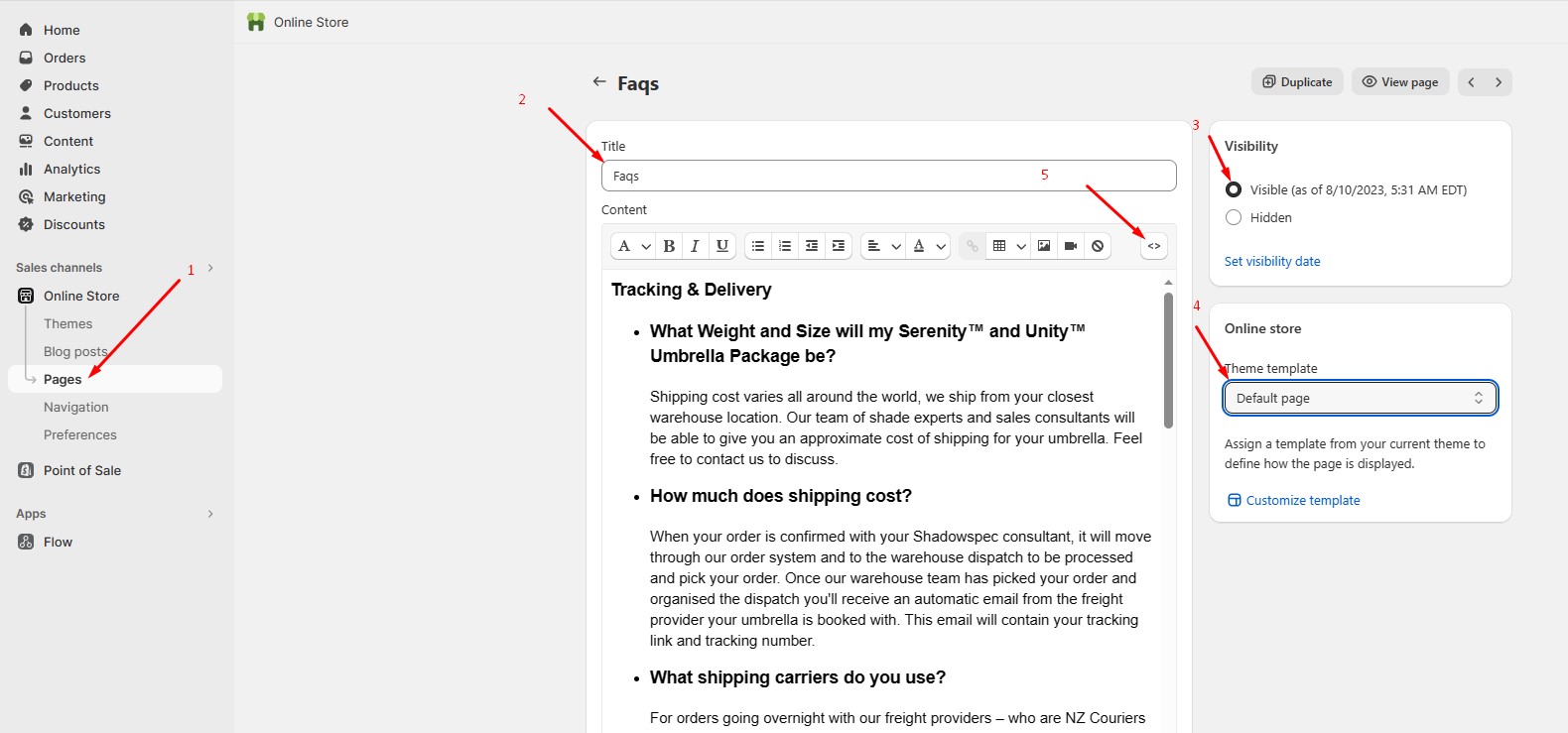Open Navigation under Online Store
This screenshot has width=1568, height=733.
tap(76, 407)
